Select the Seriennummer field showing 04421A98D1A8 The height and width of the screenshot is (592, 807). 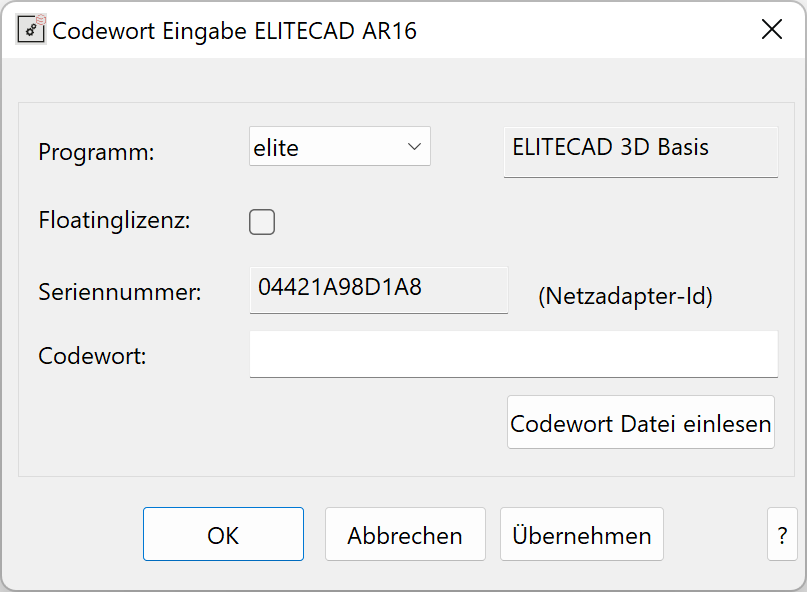[x=378, y=292]
